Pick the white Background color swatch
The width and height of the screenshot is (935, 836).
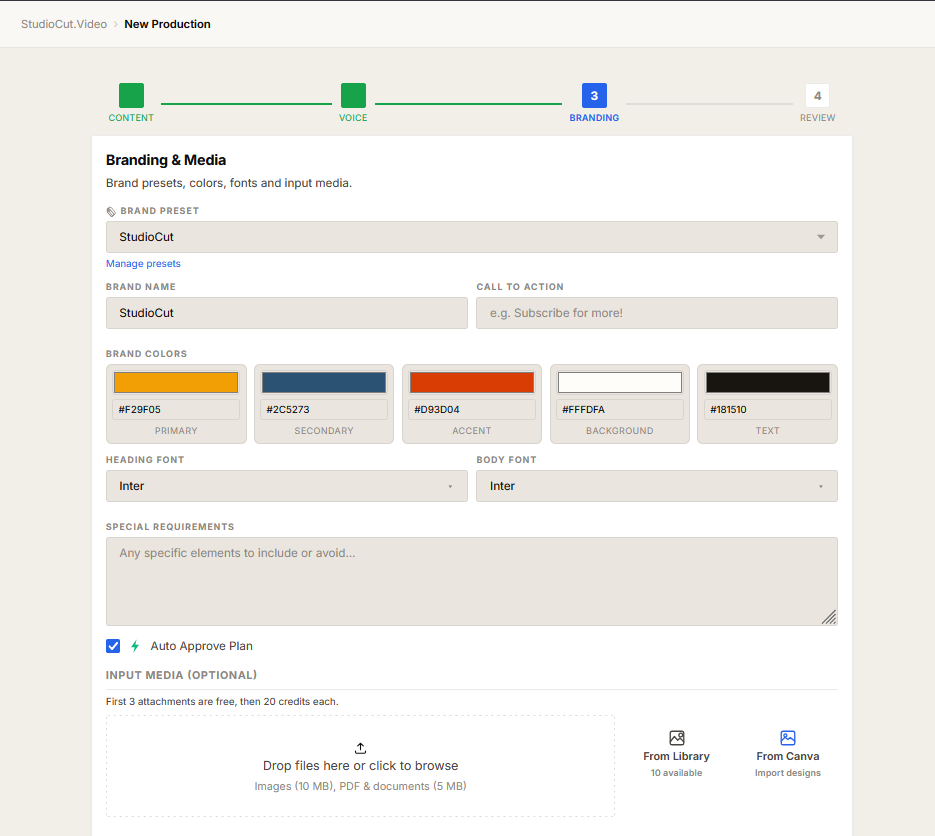[620, 382]
